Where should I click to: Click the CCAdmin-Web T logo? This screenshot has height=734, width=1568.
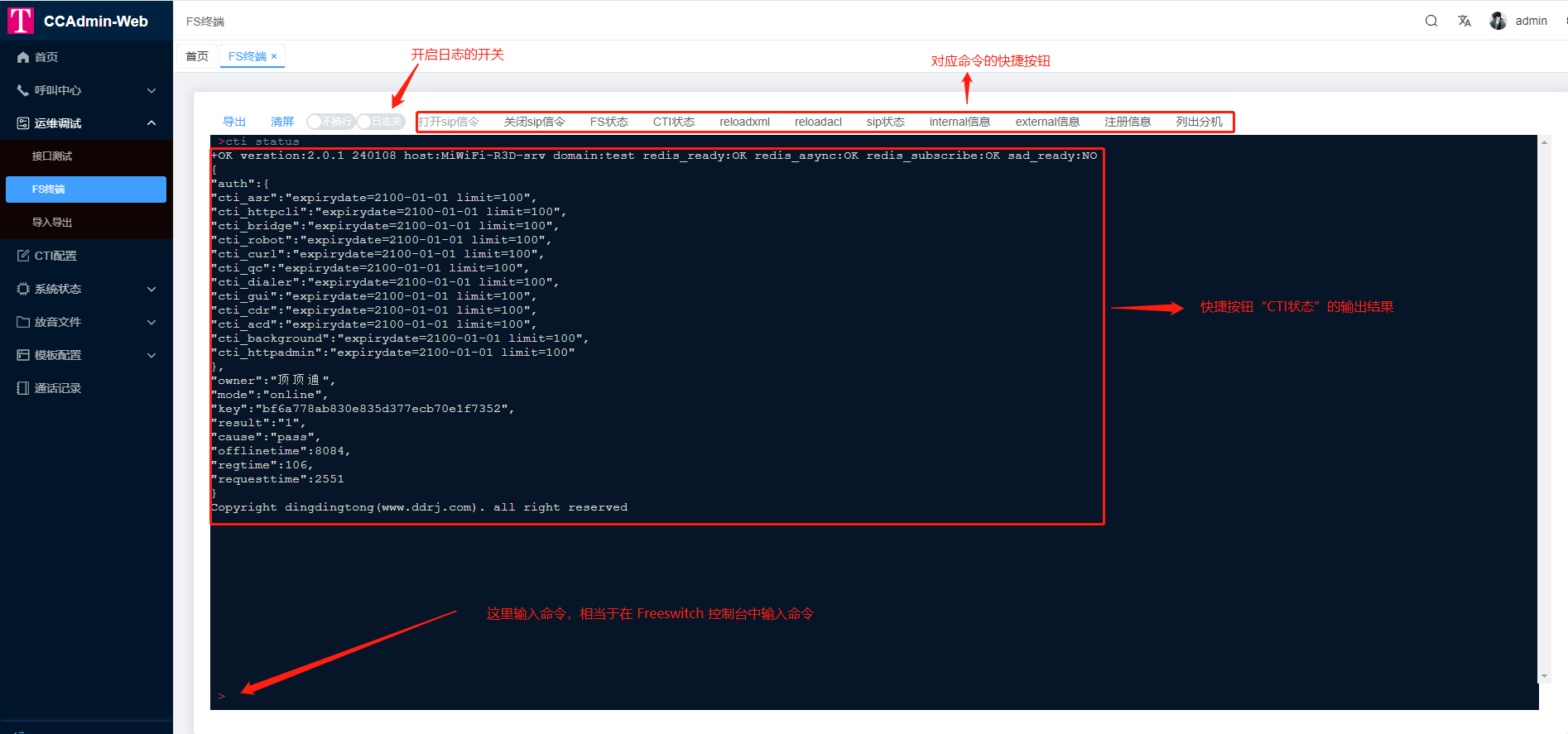click(21, 21)
